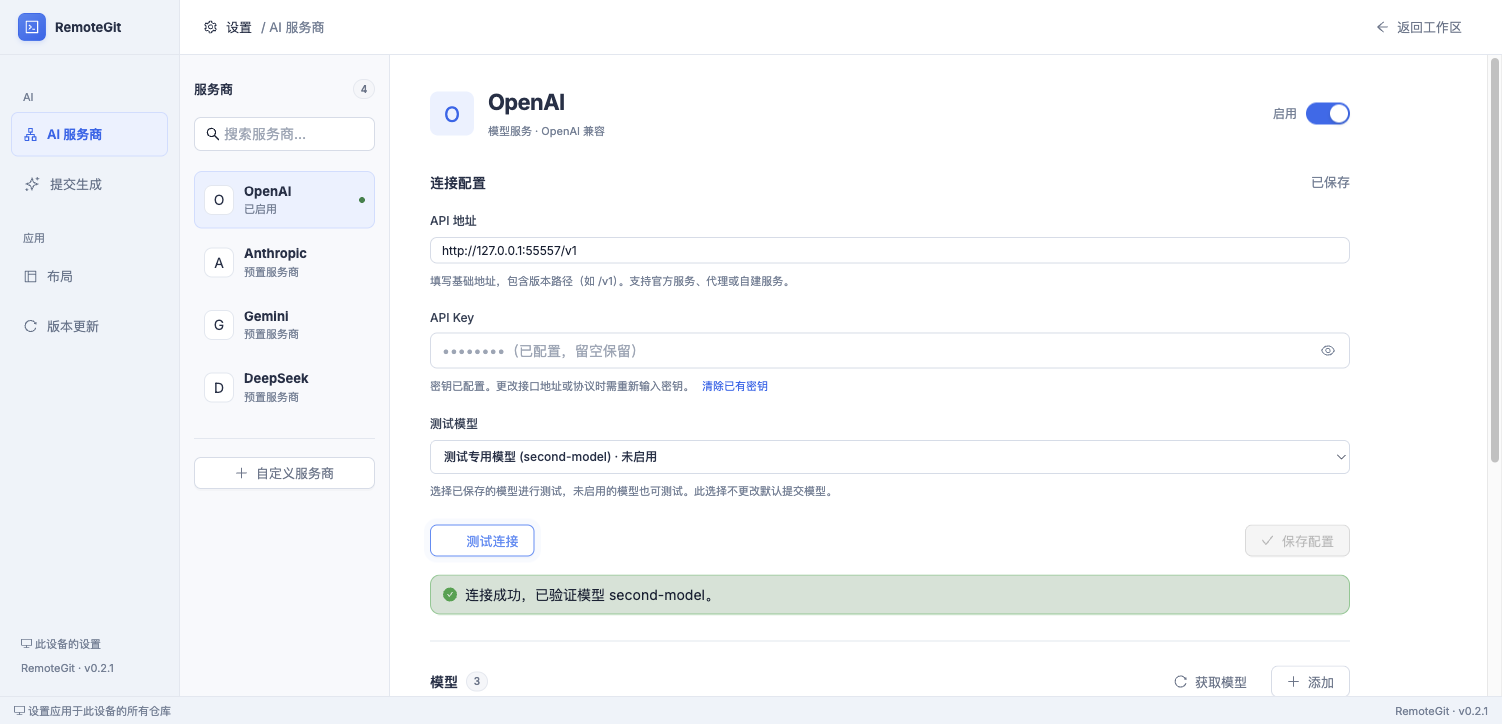The width and height of the screenshot is (1502, 724).
Task: Click the green enabled dot on OpenAI
Action: click(362, 200)
